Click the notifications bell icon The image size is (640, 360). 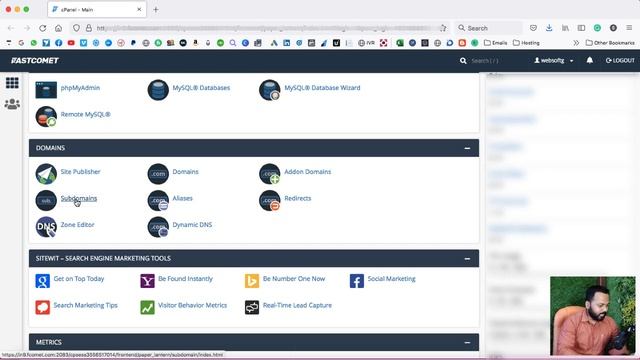pyautogui.click(x=590, y=60)
